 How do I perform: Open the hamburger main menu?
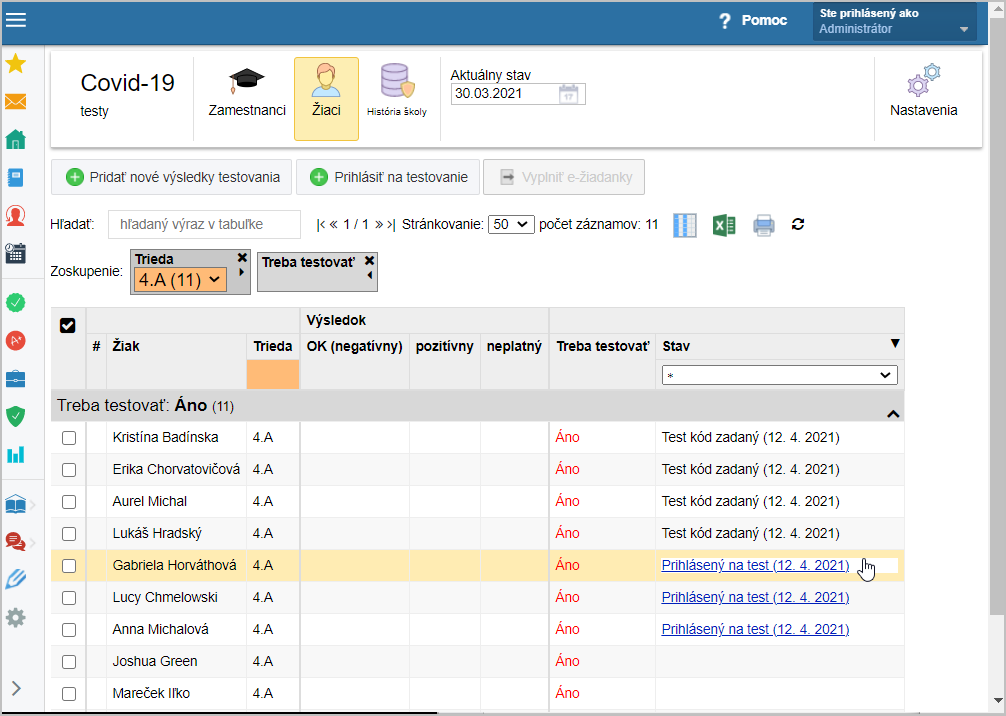point(15,20)
